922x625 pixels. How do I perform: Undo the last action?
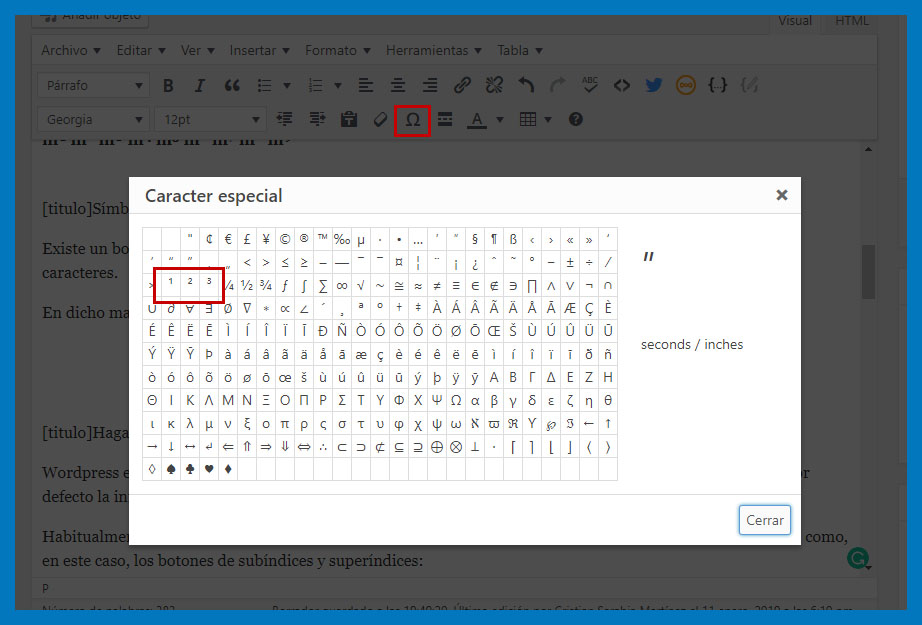tap(526, 86)
